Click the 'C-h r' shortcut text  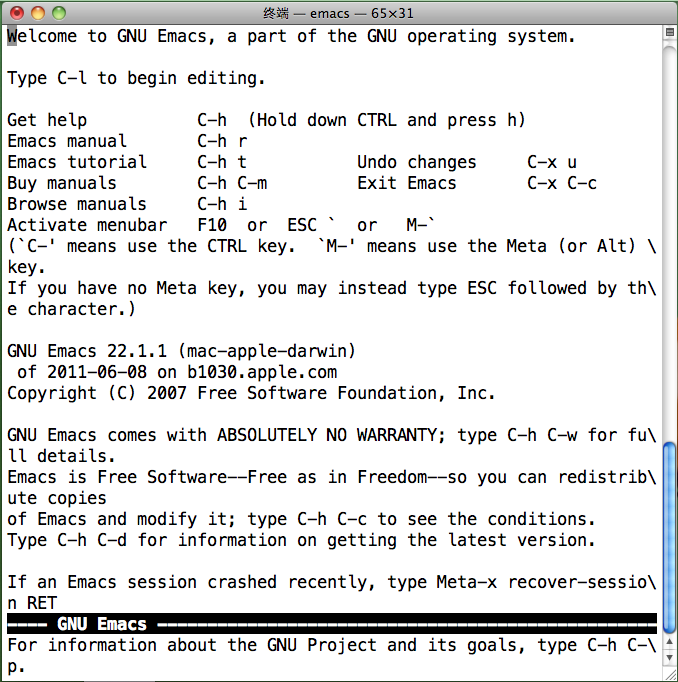point(222,141)
